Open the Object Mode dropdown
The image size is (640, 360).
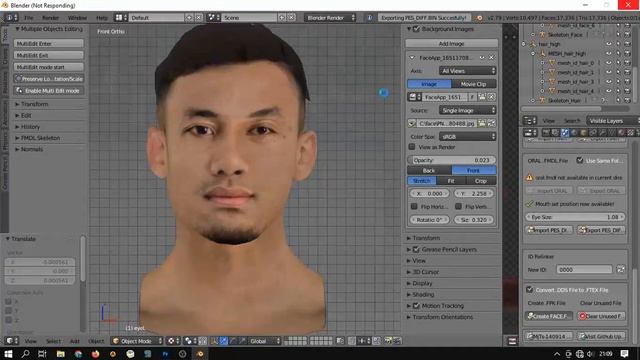pos(137,341)
